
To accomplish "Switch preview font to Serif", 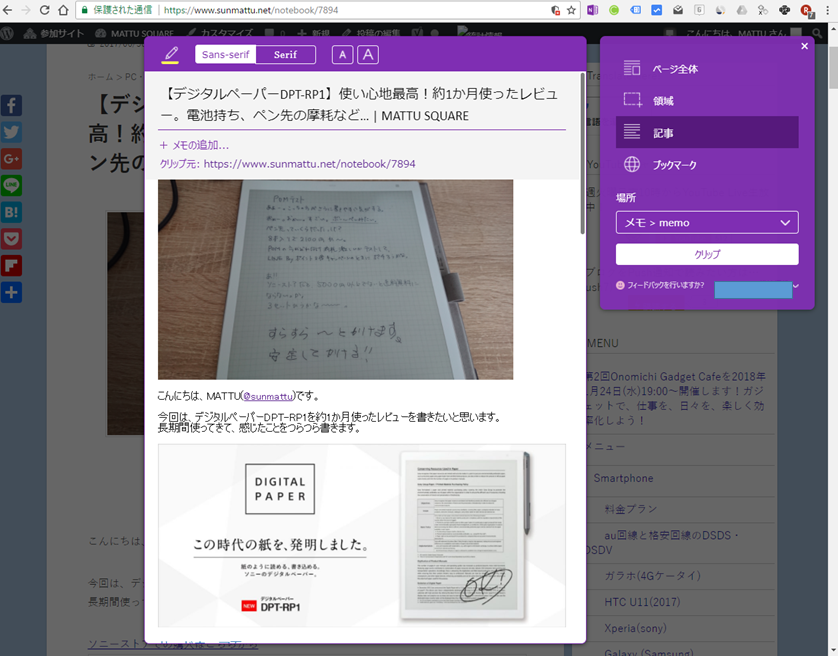I will click(285, 55).
